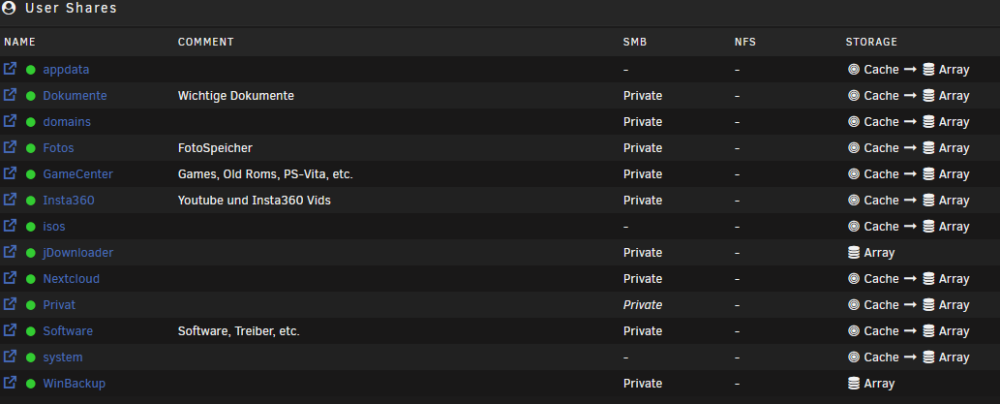Click the green status dot for Software
The image size is (1000, 404).
(31, 331)
